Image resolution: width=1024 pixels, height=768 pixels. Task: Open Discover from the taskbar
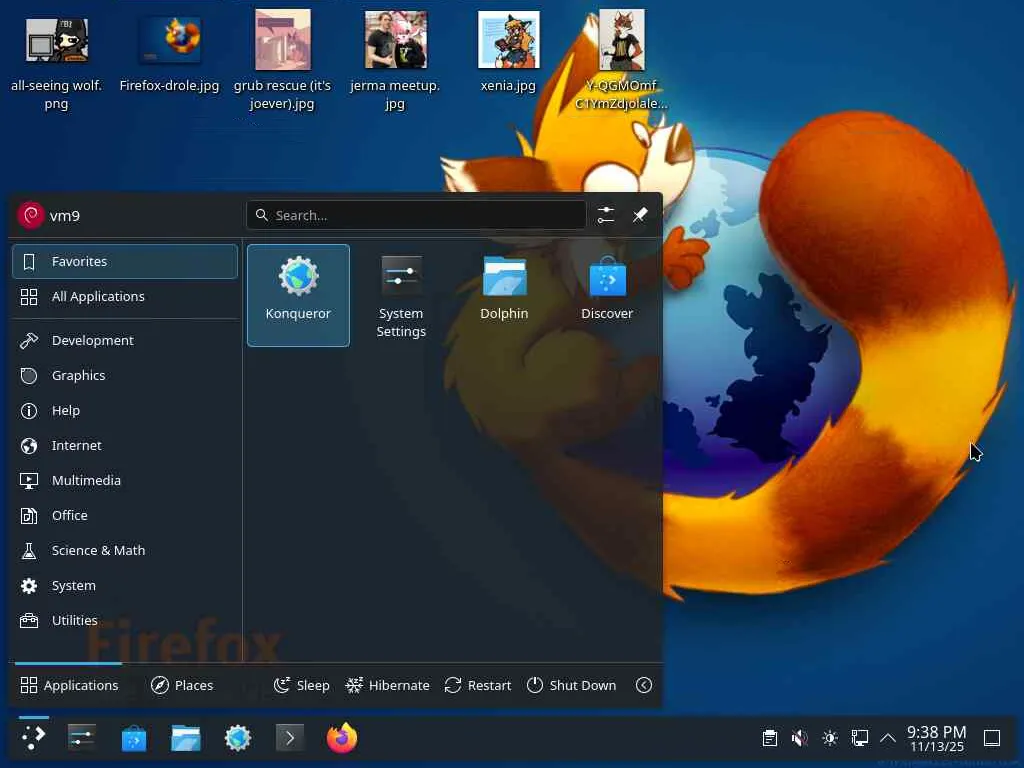(x=134, y=738)
